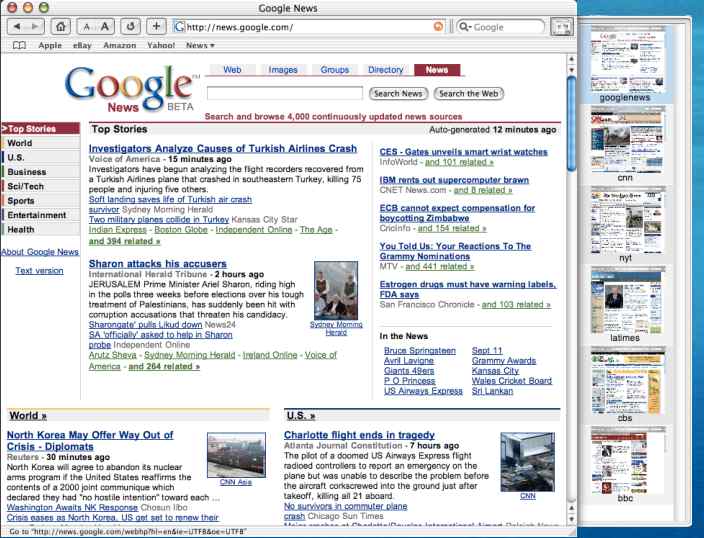Increase text size with the large A
The height and width of the screenshot is (538, 704).
point(105,26)
